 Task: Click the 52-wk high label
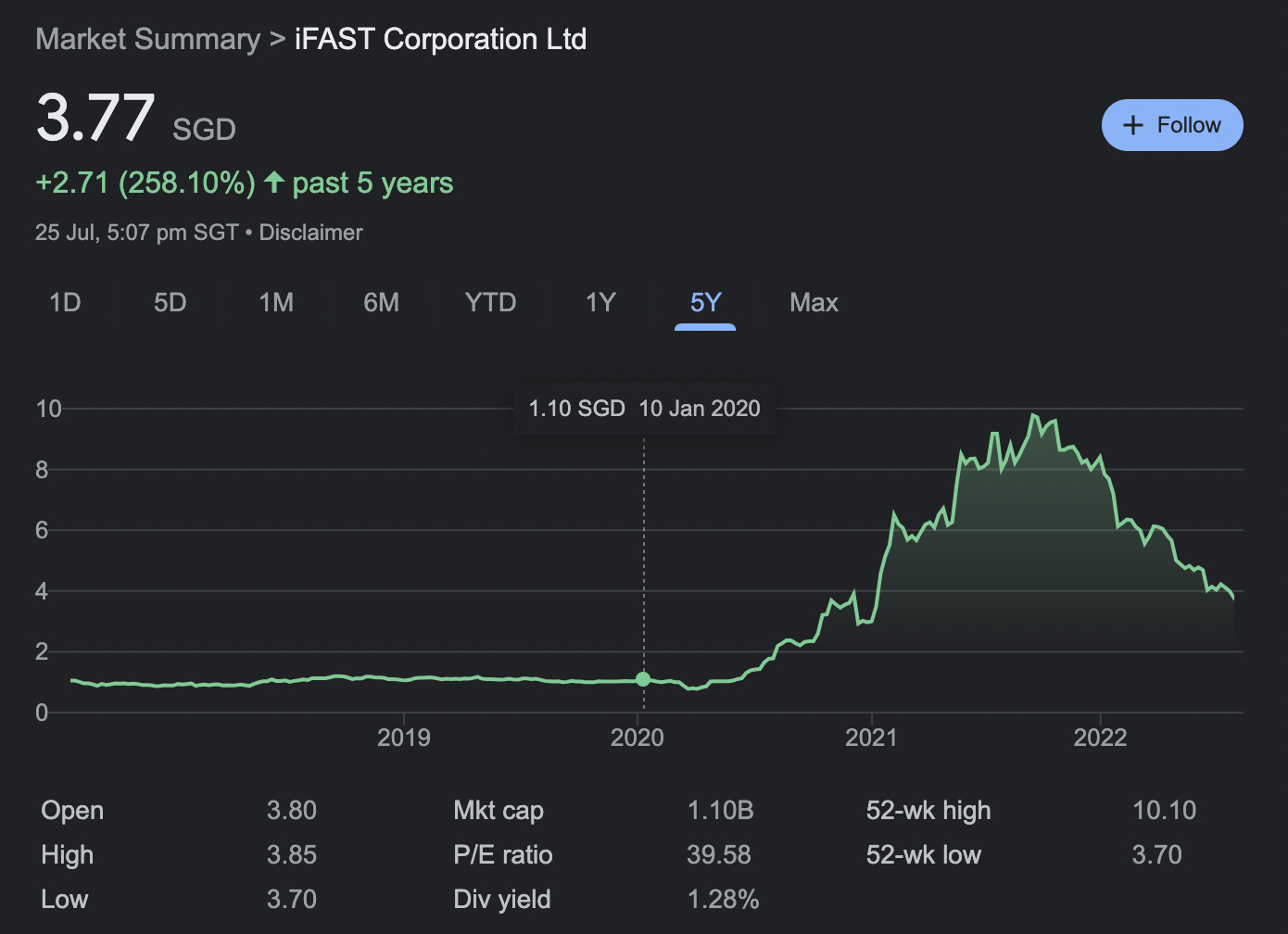point(928,811)
